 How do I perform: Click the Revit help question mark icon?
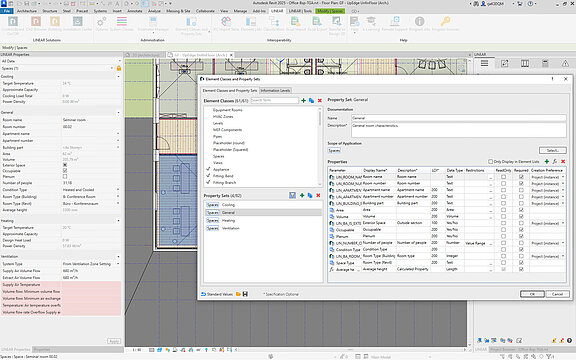(x=530, y=4)
